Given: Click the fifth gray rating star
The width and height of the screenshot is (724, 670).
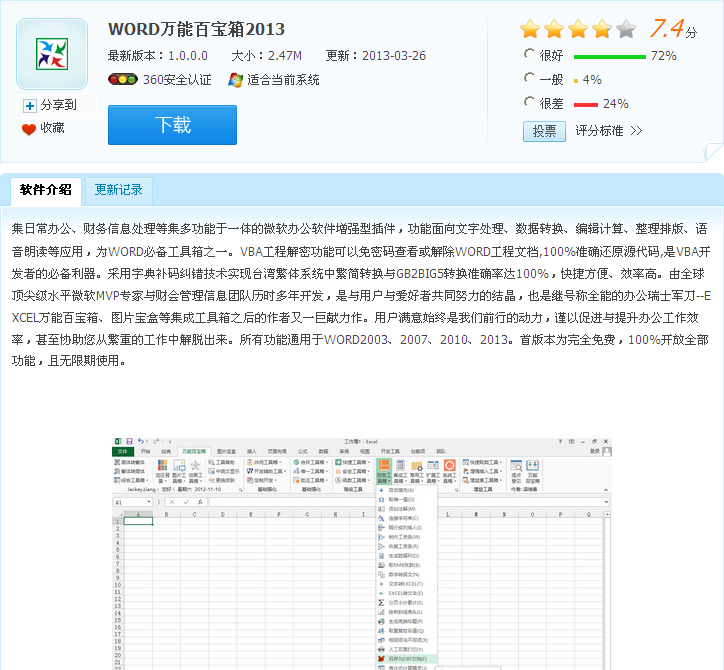Looking at the screenshot, I should pos(625,29).
